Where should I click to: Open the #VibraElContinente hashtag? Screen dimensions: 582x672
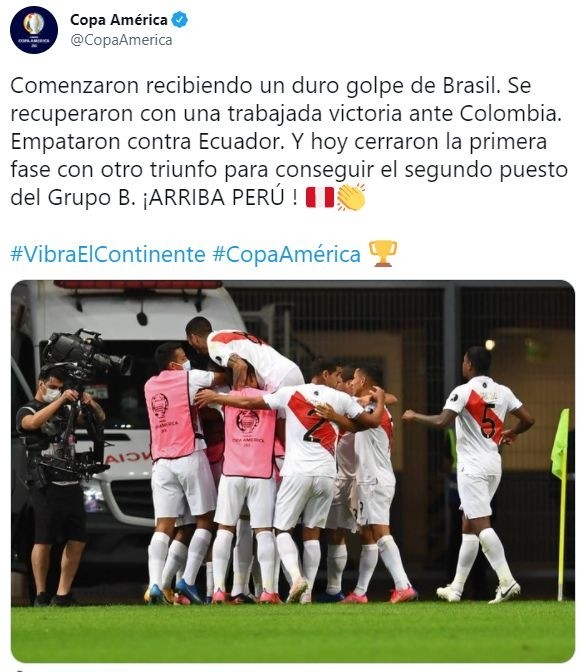108,254
